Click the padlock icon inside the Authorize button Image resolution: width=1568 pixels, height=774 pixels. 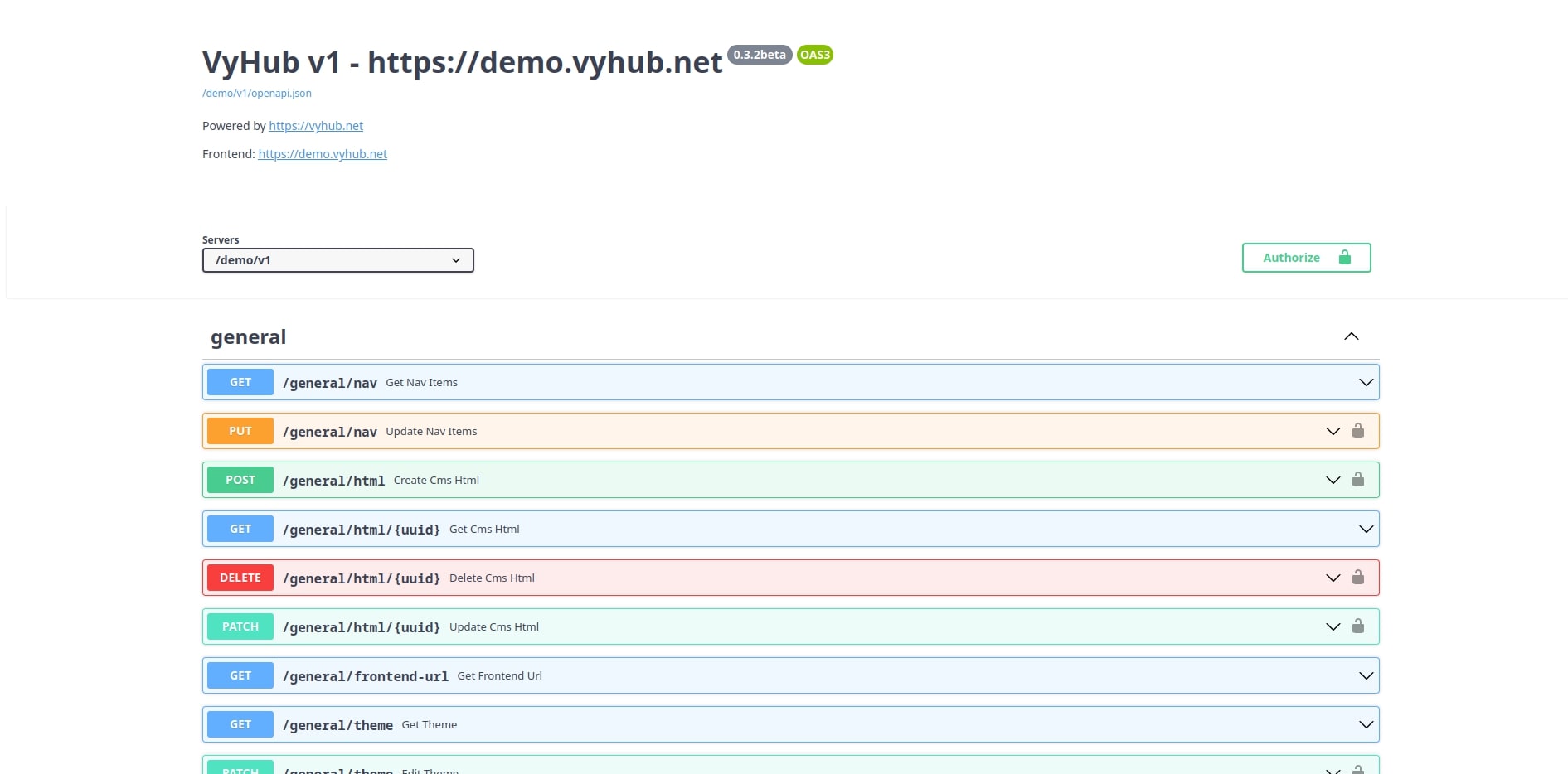tap(1345, 257)
